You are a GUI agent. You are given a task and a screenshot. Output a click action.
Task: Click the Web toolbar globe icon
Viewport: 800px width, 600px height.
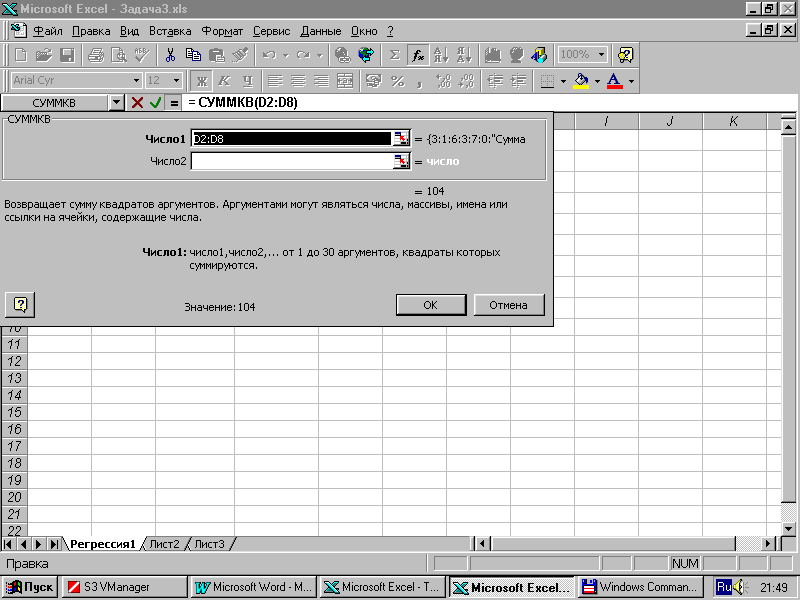point(366,55)
